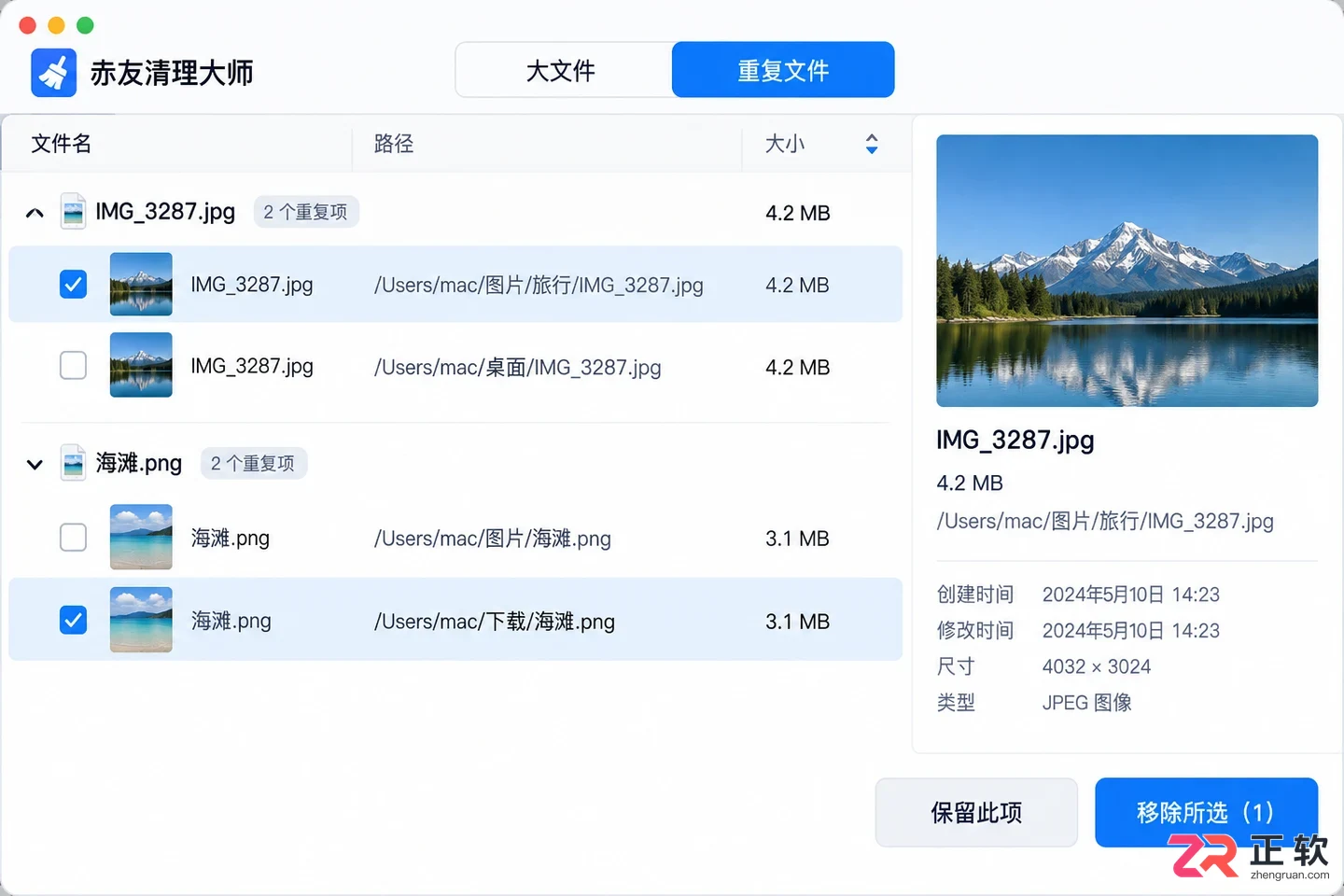The width and height of the screenshot is (1344, 896).
Task: Click the 4032 × 3024 dimension value
Action: pos(1097,666)
